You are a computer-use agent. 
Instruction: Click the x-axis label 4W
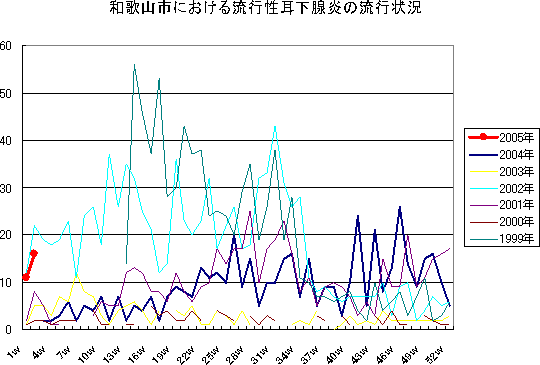click(38, 353)
